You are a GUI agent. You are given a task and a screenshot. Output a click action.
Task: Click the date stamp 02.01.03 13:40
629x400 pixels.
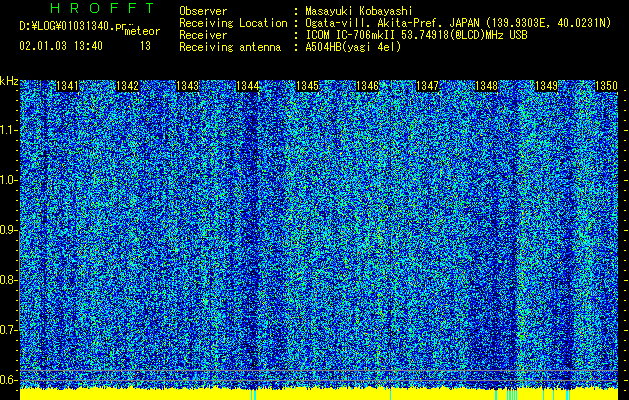click(x=61, y=46)
